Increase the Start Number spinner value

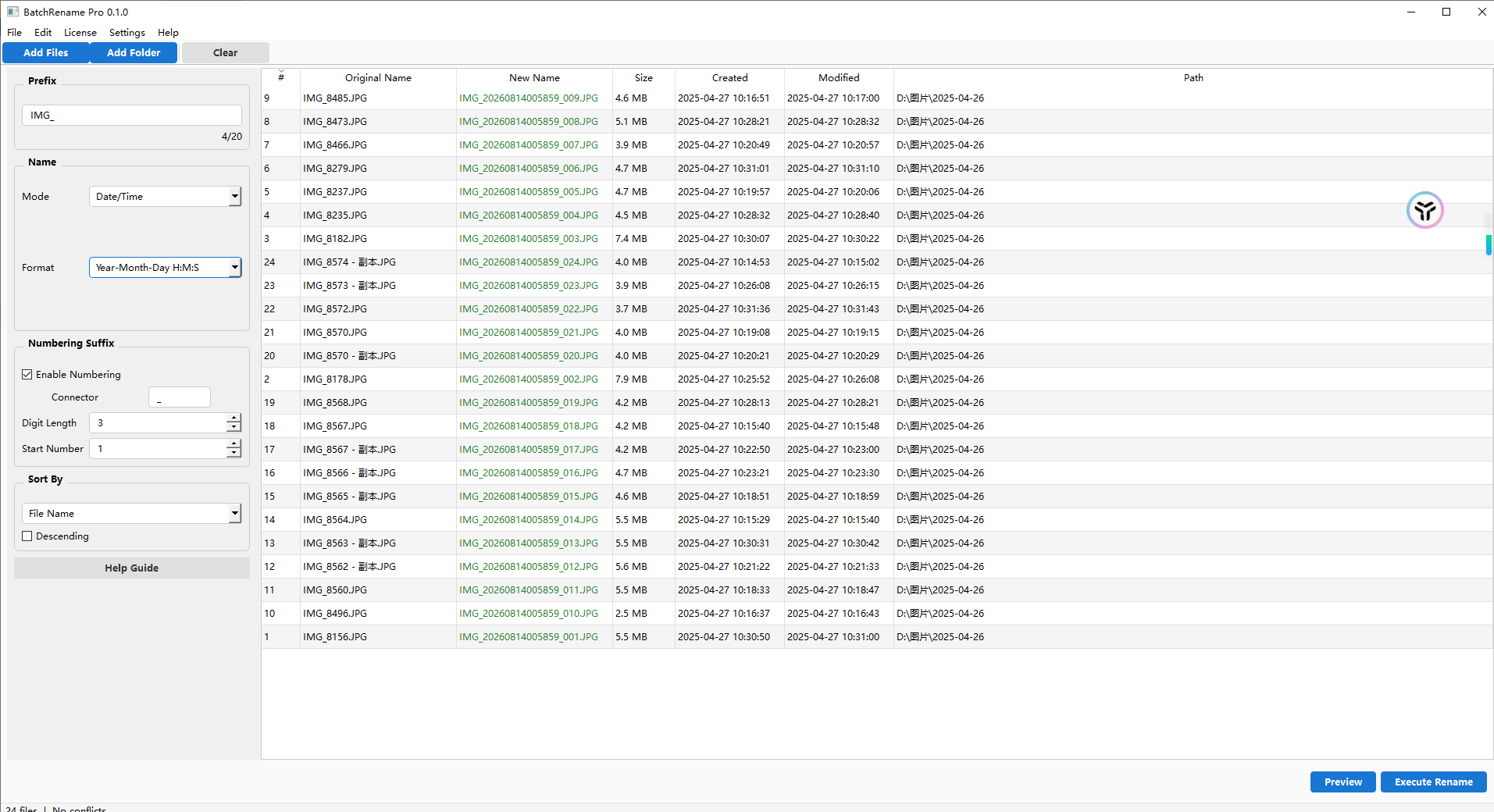(x=234, y=443)
